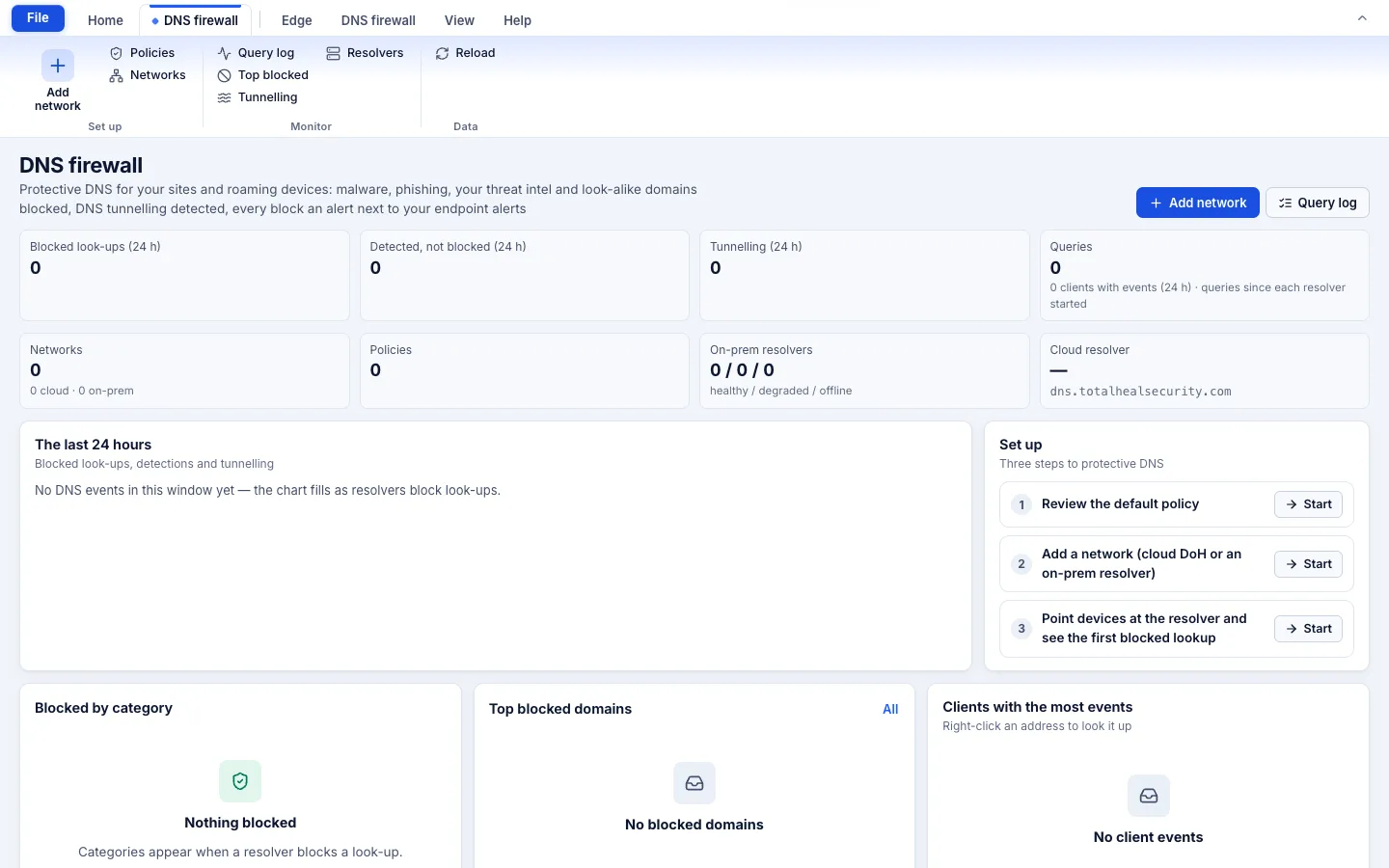Click the outlined Query log button beside Add network

1318,203
